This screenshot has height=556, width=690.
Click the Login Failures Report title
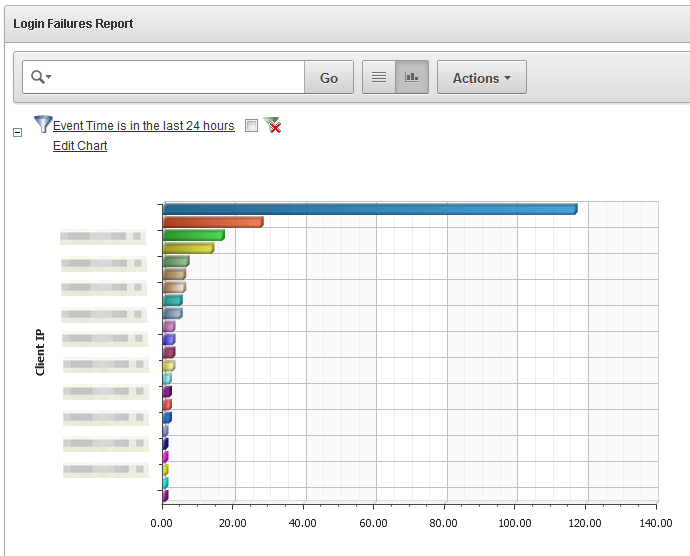pos(73,23)
